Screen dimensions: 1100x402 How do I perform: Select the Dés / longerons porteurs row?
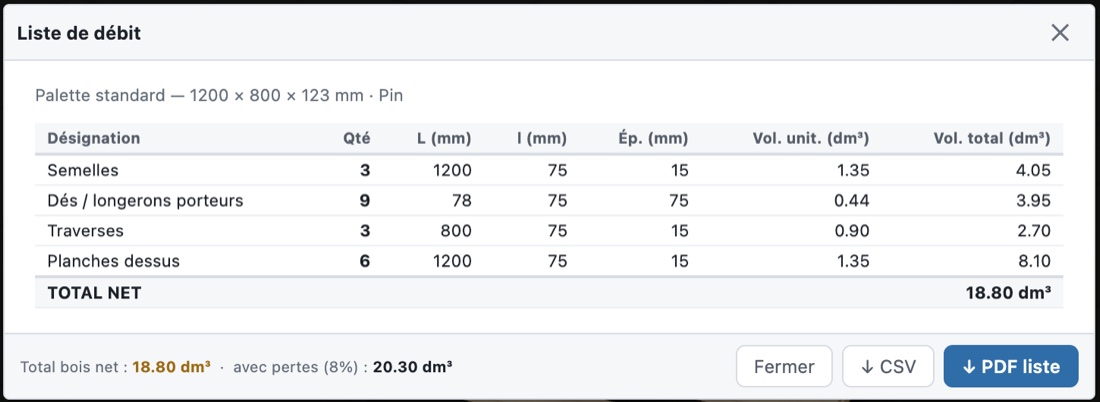(x=549, y=201)
